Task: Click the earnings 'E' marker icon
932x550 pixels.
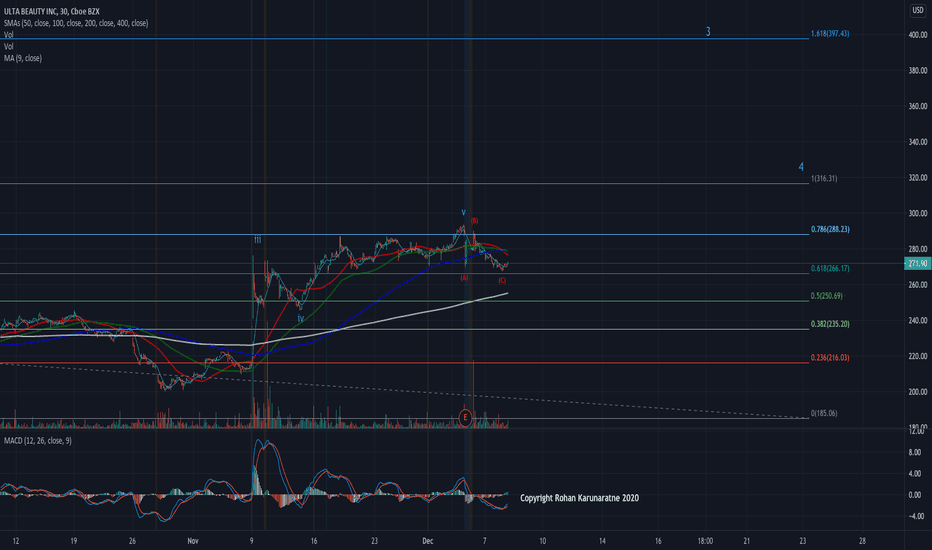Action: click(465, 417)
